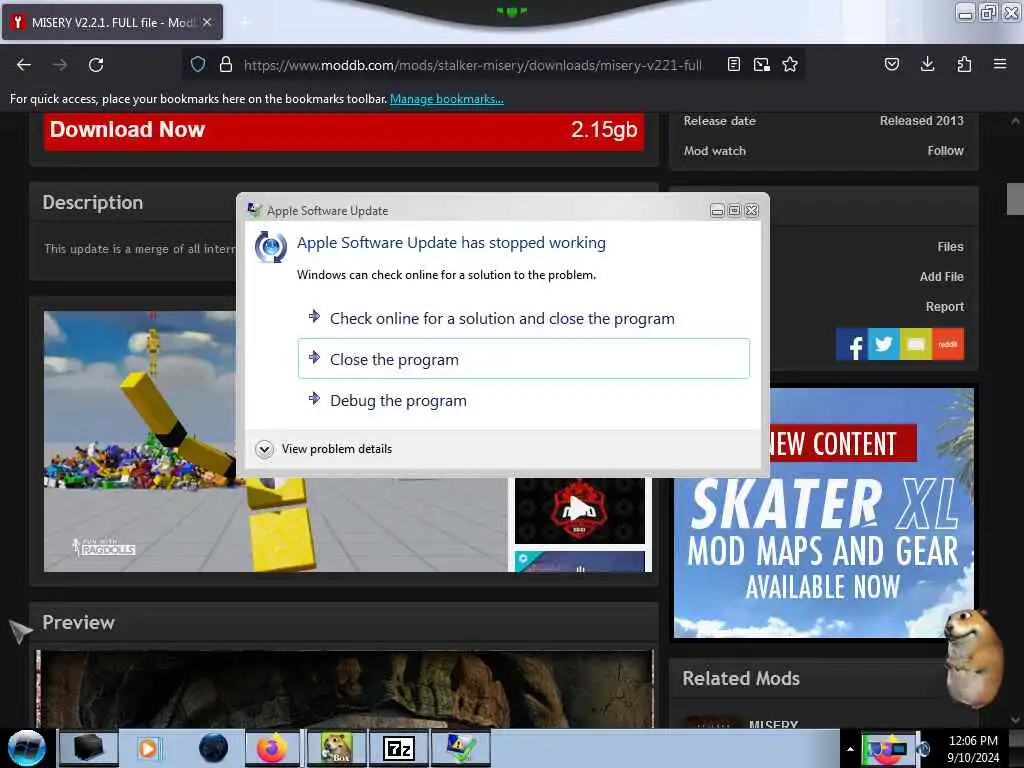Open the Firefox hamburger menu

(999, 64)
